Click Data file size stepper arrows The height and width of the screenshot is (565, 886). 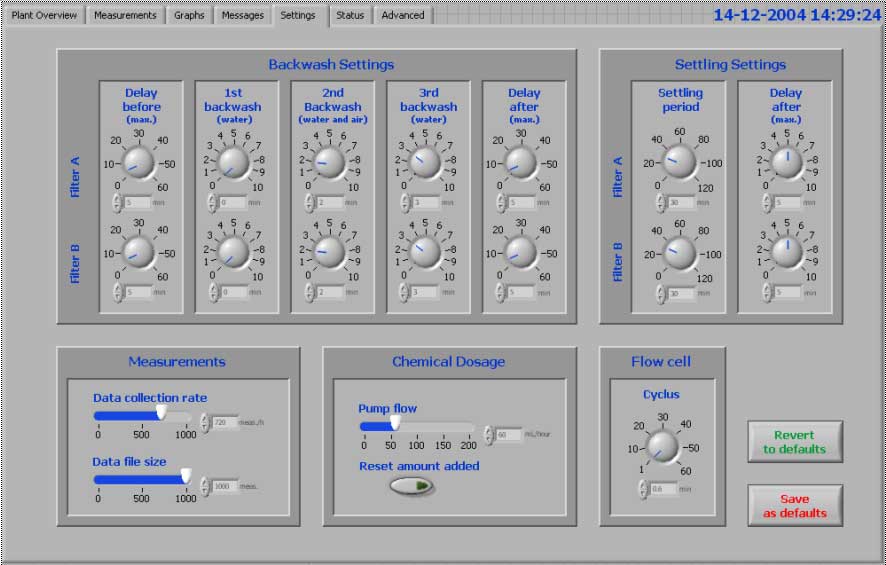(x=205, y=486)
